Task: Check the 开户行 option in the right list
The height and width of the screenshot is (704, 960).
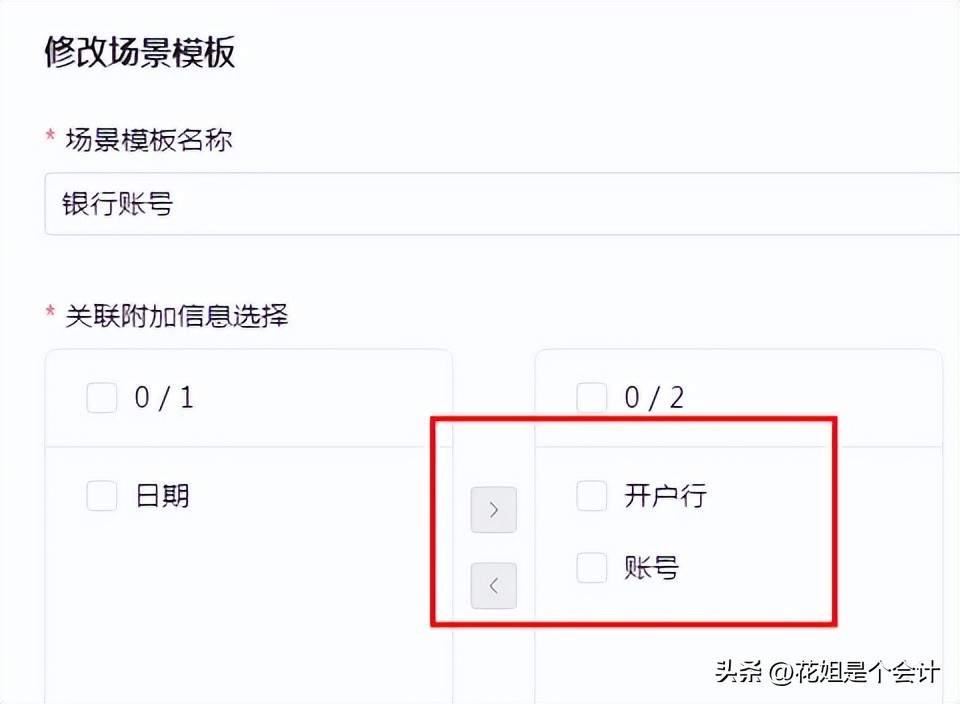Action: click(x=591, y=495)
